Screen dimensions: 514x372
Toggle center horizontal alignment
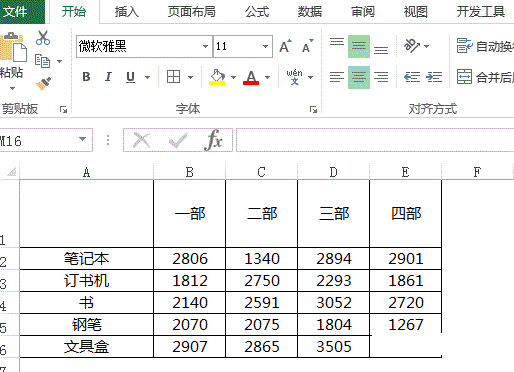coord(359,77)
